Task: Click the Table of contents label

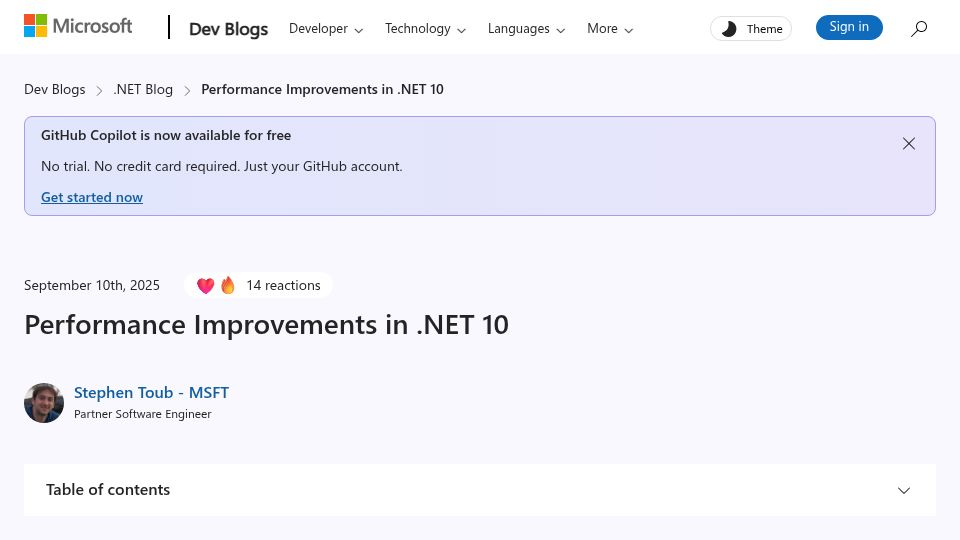Action: point(108,490)
